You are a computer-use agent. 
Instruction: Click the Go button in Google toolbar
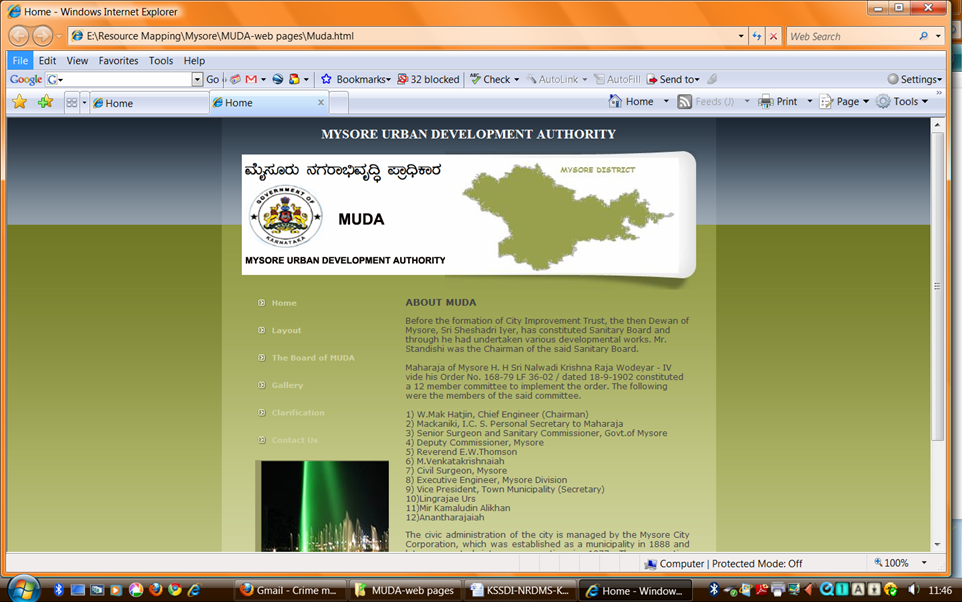click(212, 79)
